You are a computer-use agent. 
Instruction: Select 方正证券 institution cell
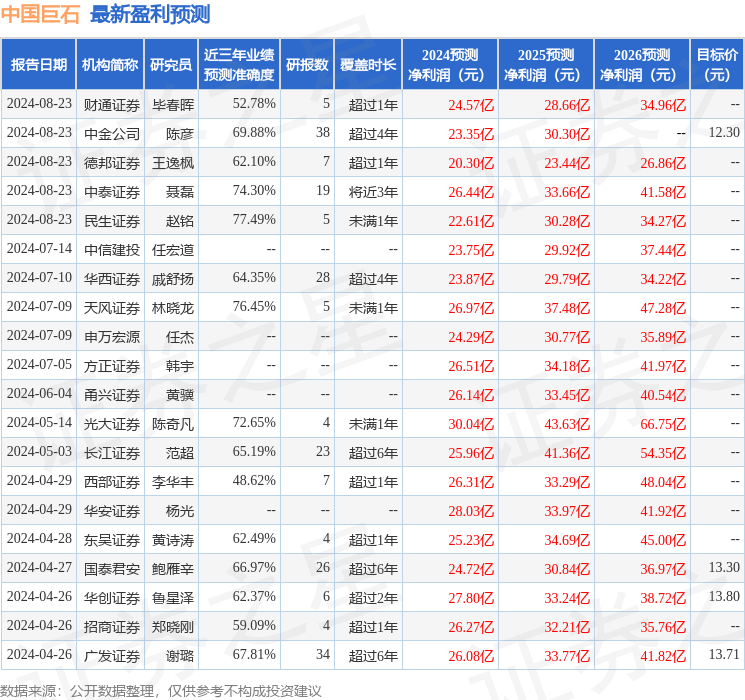click(112, 366)
